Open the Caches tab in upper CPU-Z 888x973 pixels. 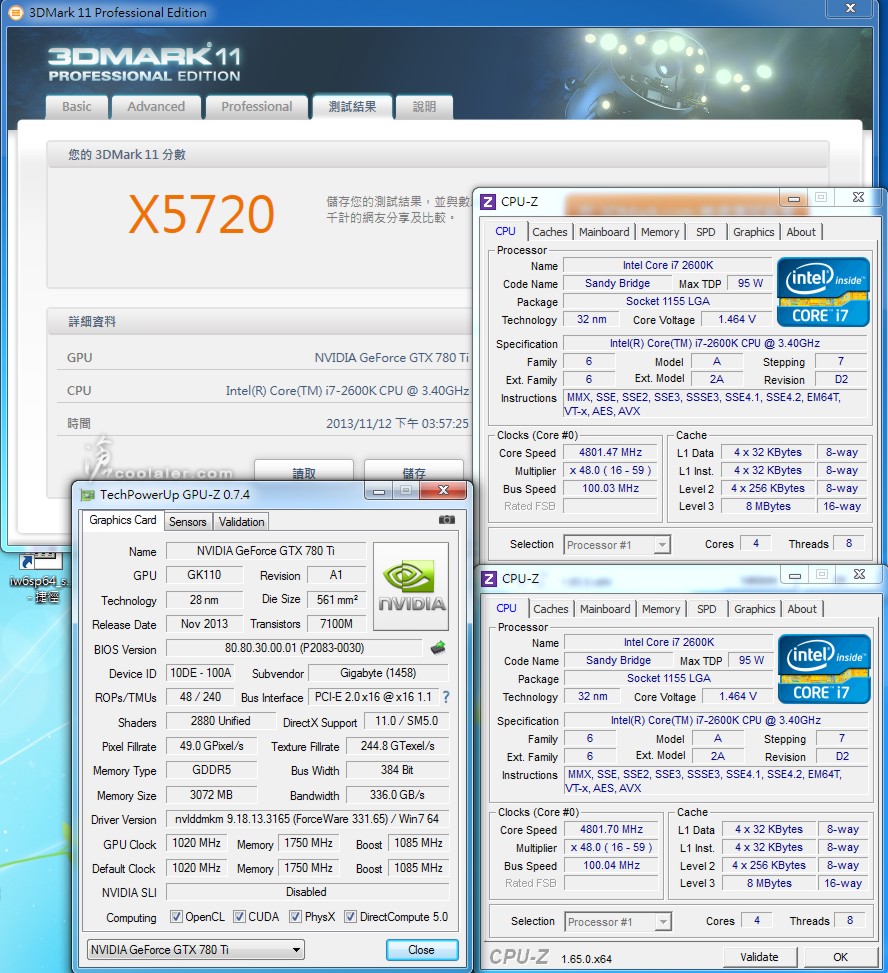(550, 232)
